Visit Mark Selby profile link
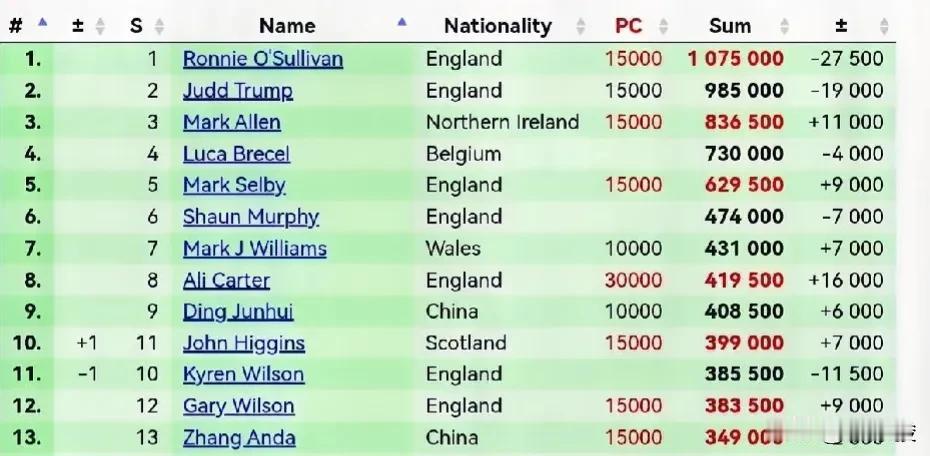Screen dimensions: 930x456 point(234,186)
